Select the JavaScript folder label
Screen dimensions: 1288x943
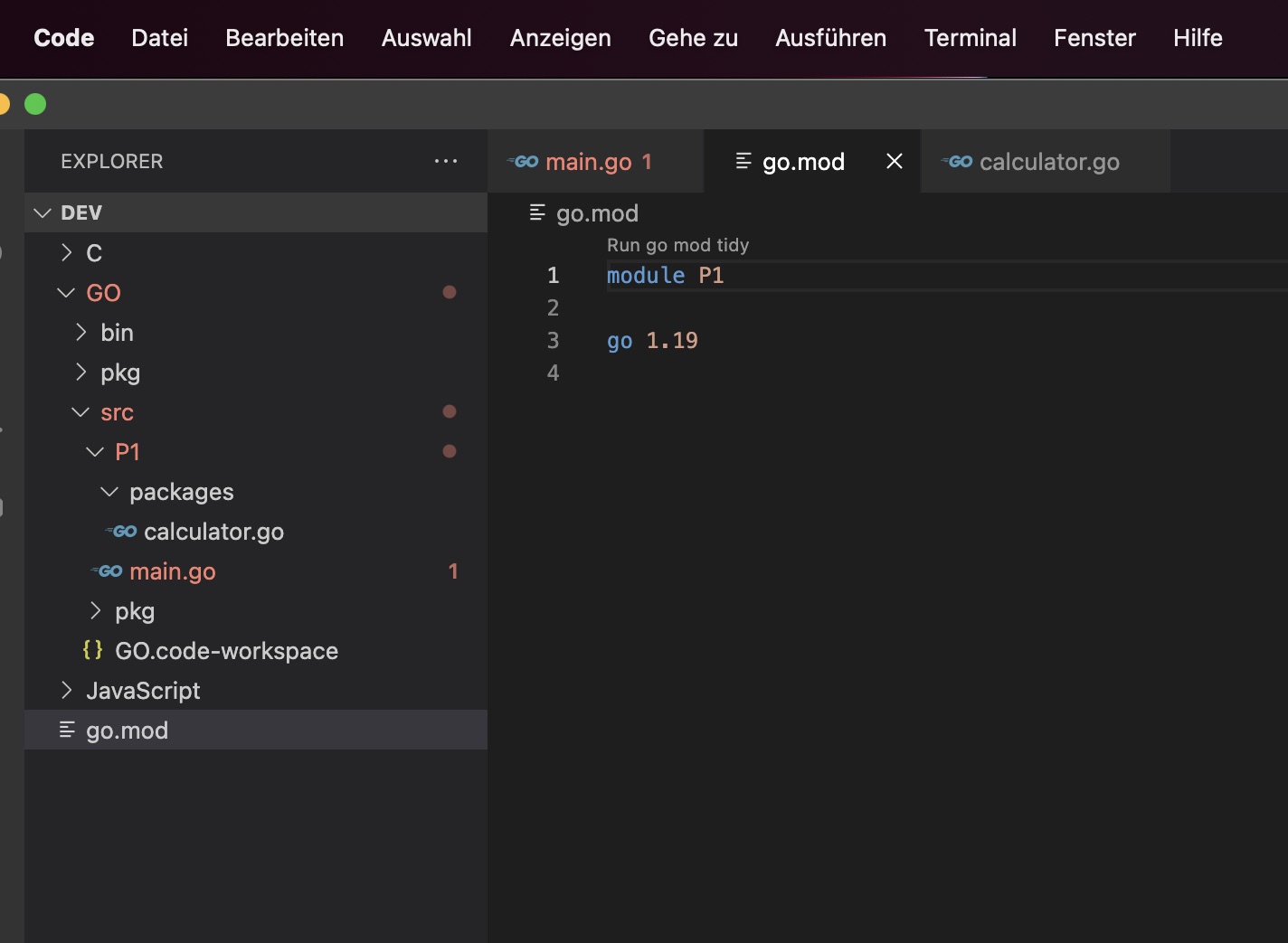[143, 691]
